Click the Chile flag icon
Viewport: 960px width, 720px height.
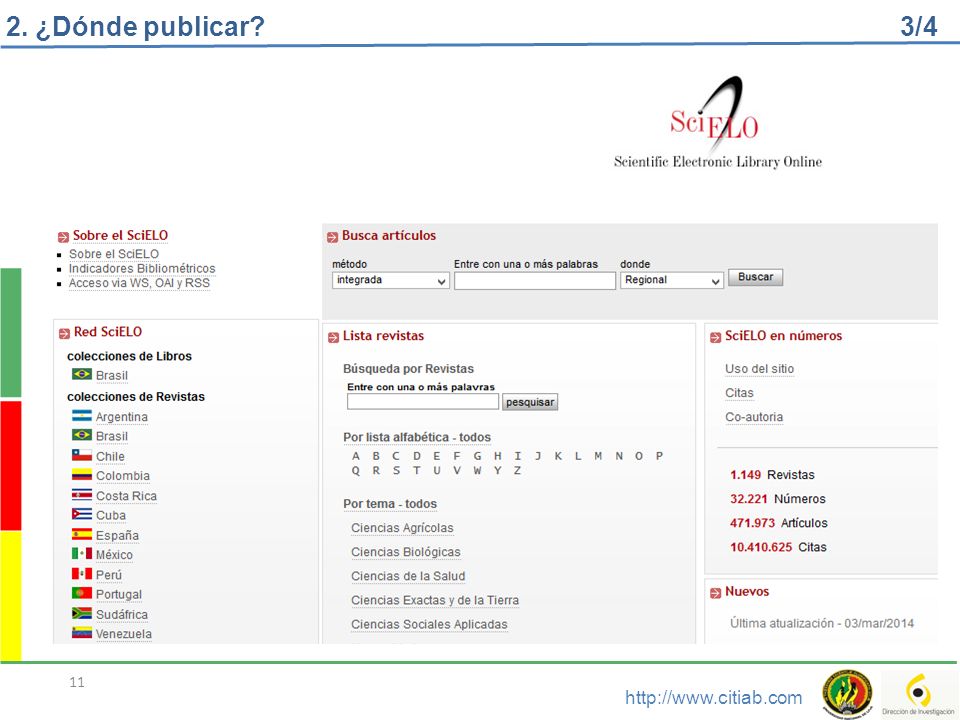(x=81, y=456)
